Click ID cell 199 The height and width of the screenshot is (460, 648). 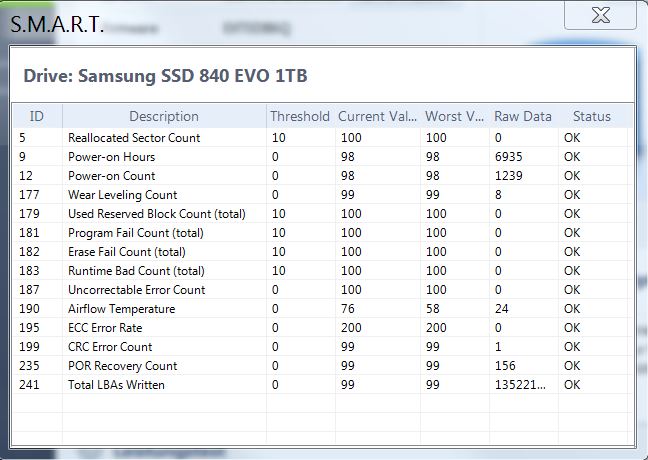29,347
